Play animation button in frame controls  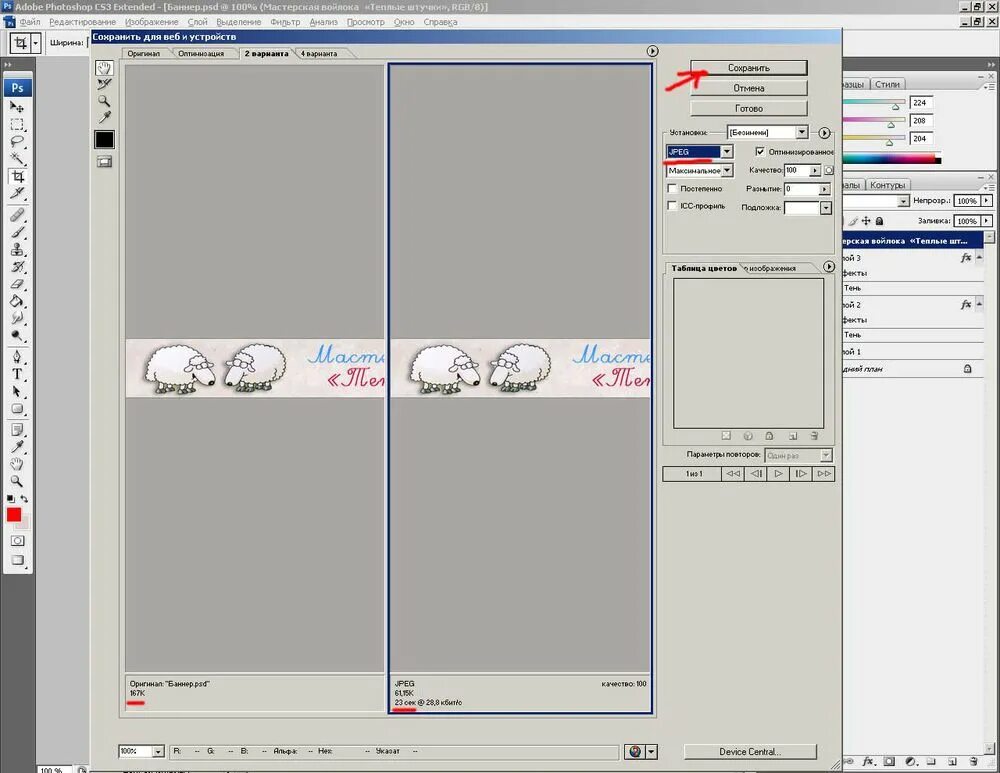pyautogui.click(x=778, y=474)
